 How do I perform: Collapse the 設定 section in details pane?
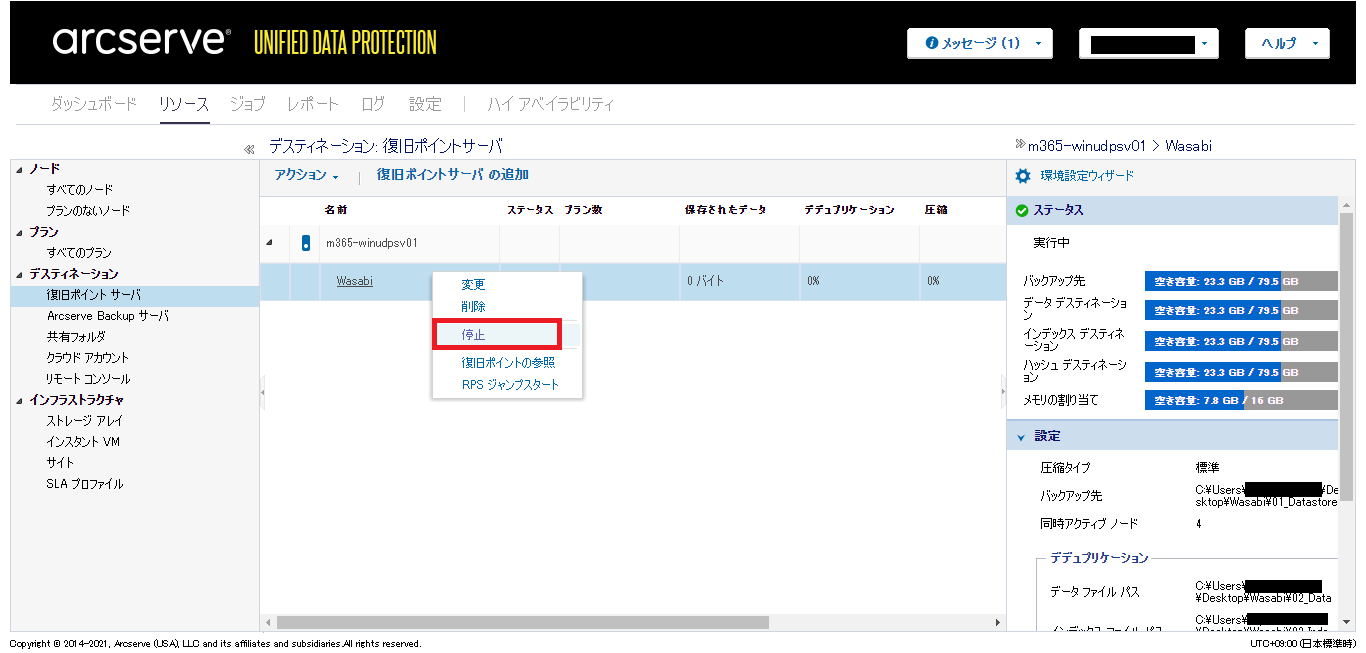click(1021, 437)
